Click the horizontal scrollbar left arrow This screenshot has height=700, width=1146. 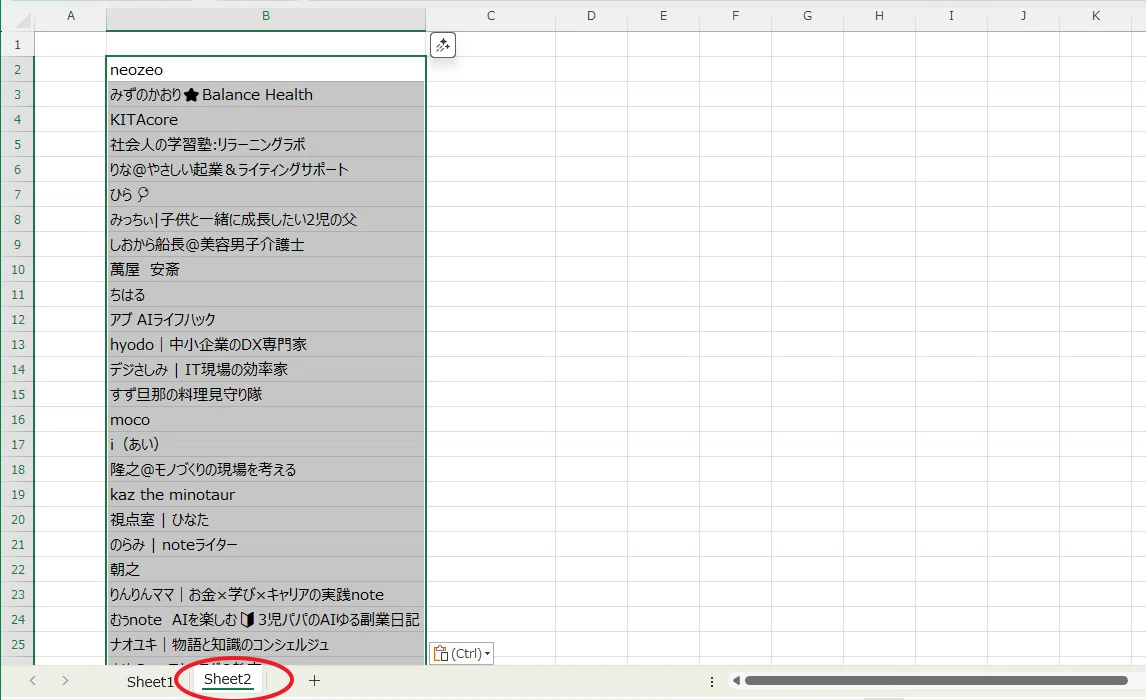pyautogui.click(x=736, y=680)
